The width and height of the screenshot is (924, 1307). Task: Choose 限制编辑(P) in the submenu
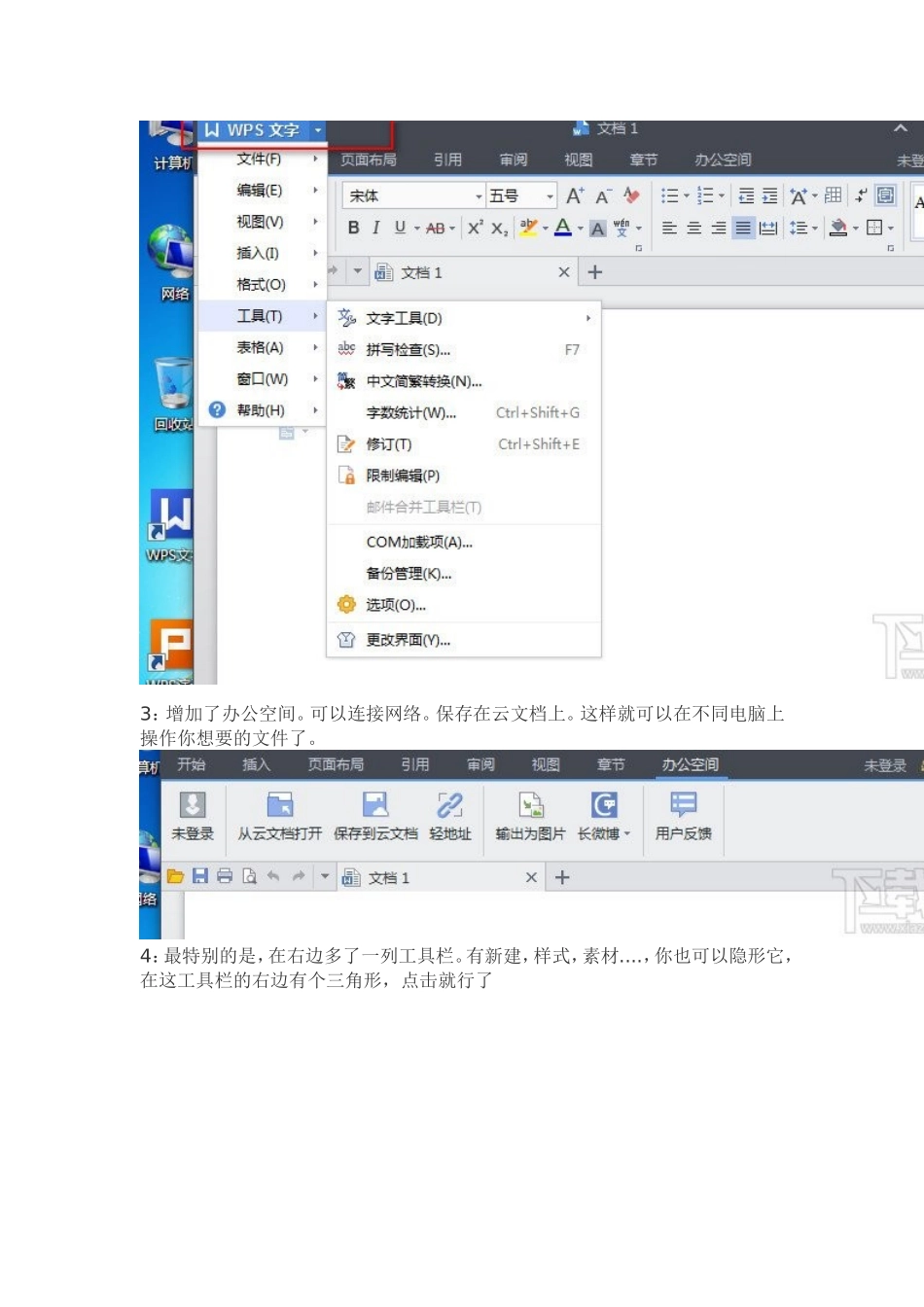click(x=463, y=476)
